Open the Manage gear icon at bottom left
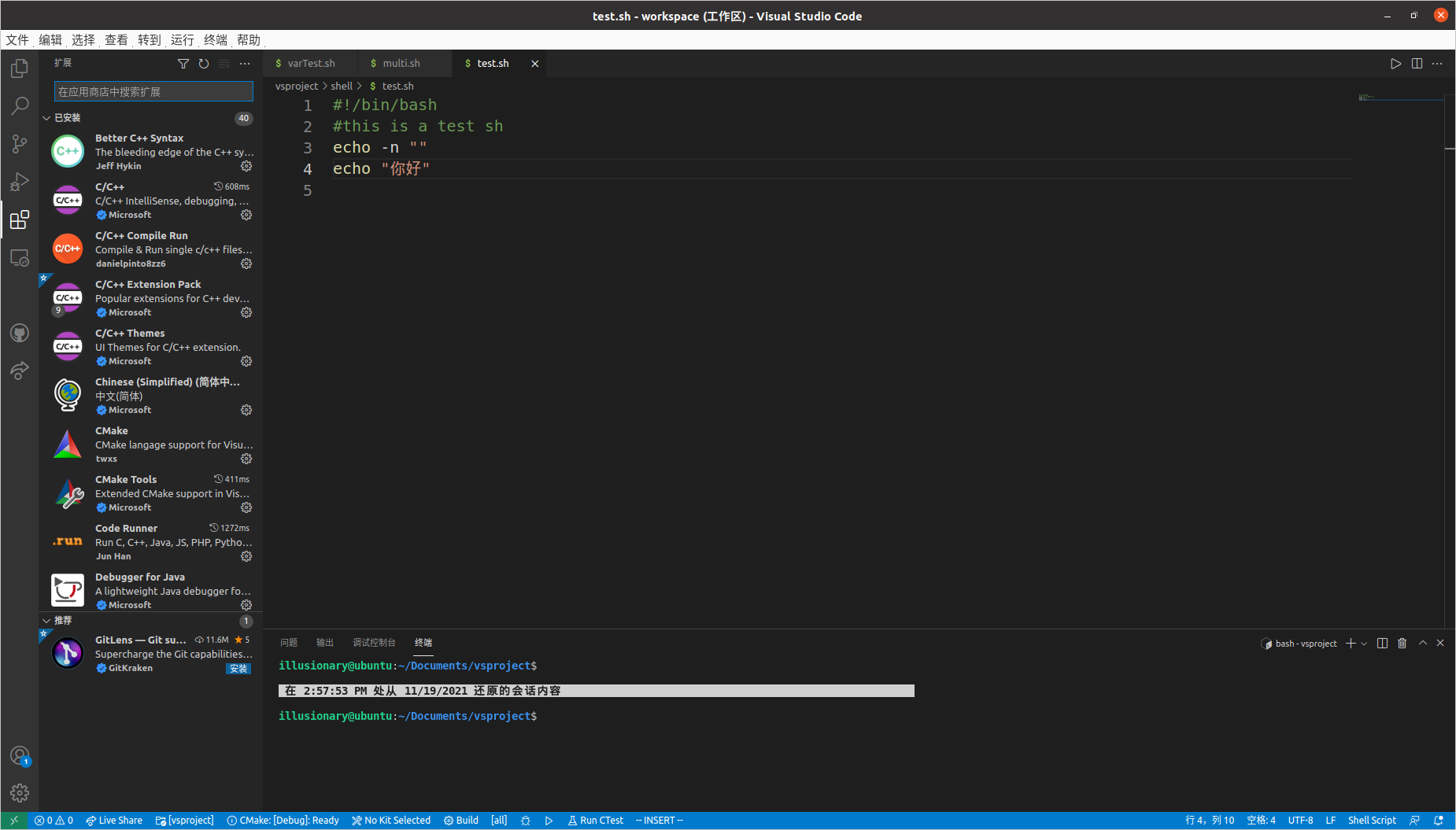Image resolution: width=1456 pixels, height=830 pixels. [x=19, y=793]
